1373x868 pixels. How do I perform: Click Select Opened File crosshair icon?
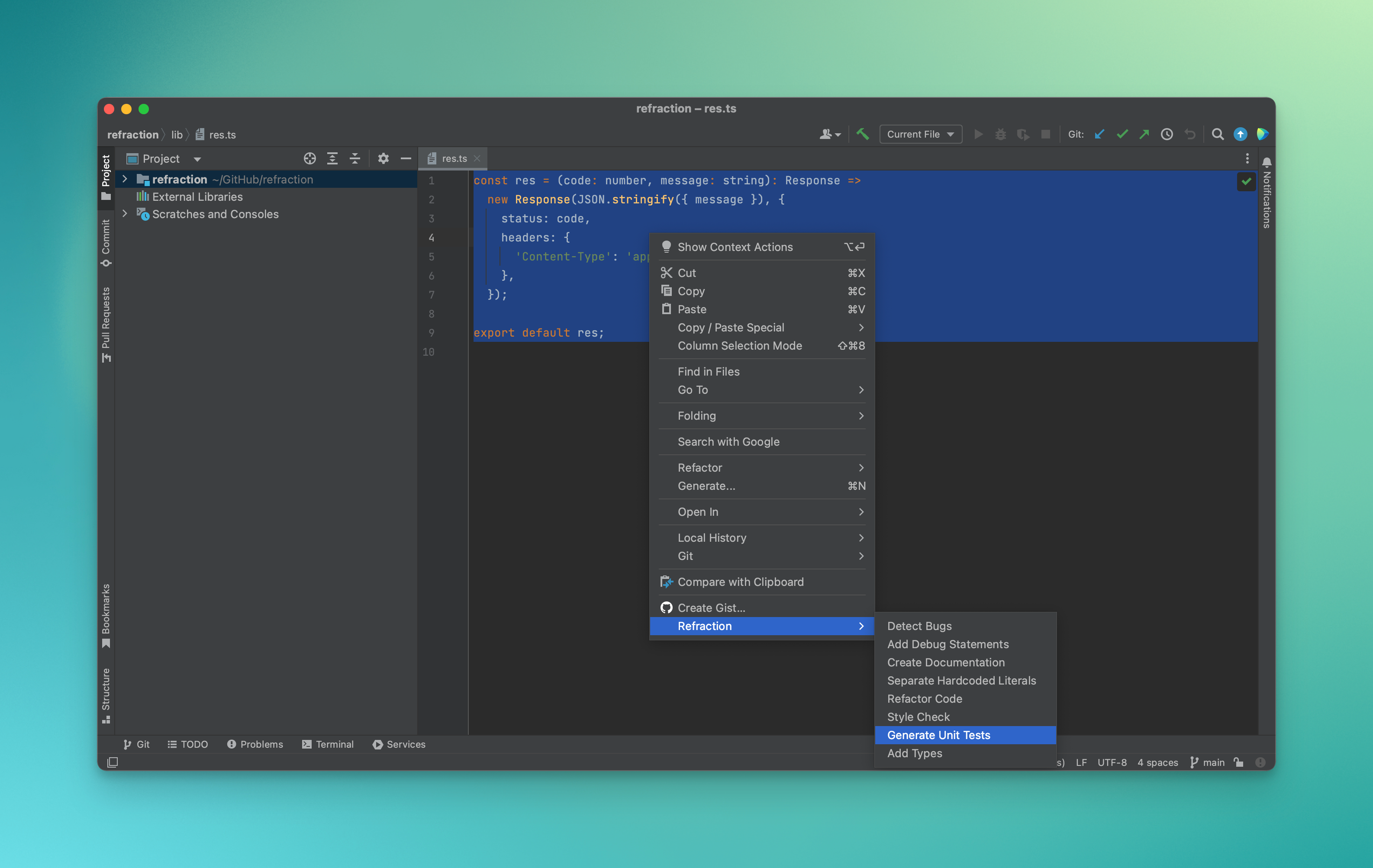(x=309, y=158)
